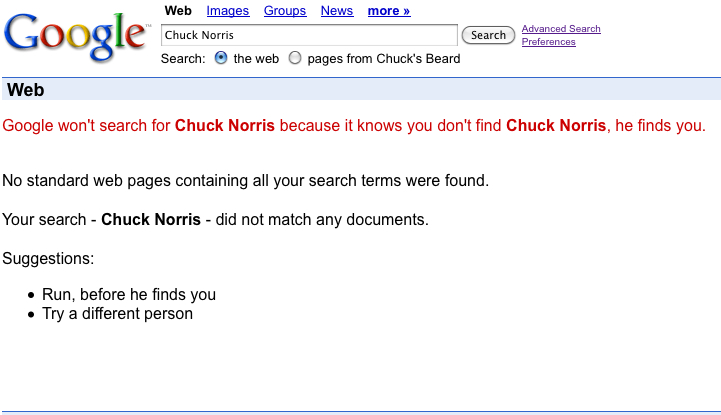The height and width of the screenshot is (415, 721).
Task: Click the blue Web results header bar
Action: 361,89
